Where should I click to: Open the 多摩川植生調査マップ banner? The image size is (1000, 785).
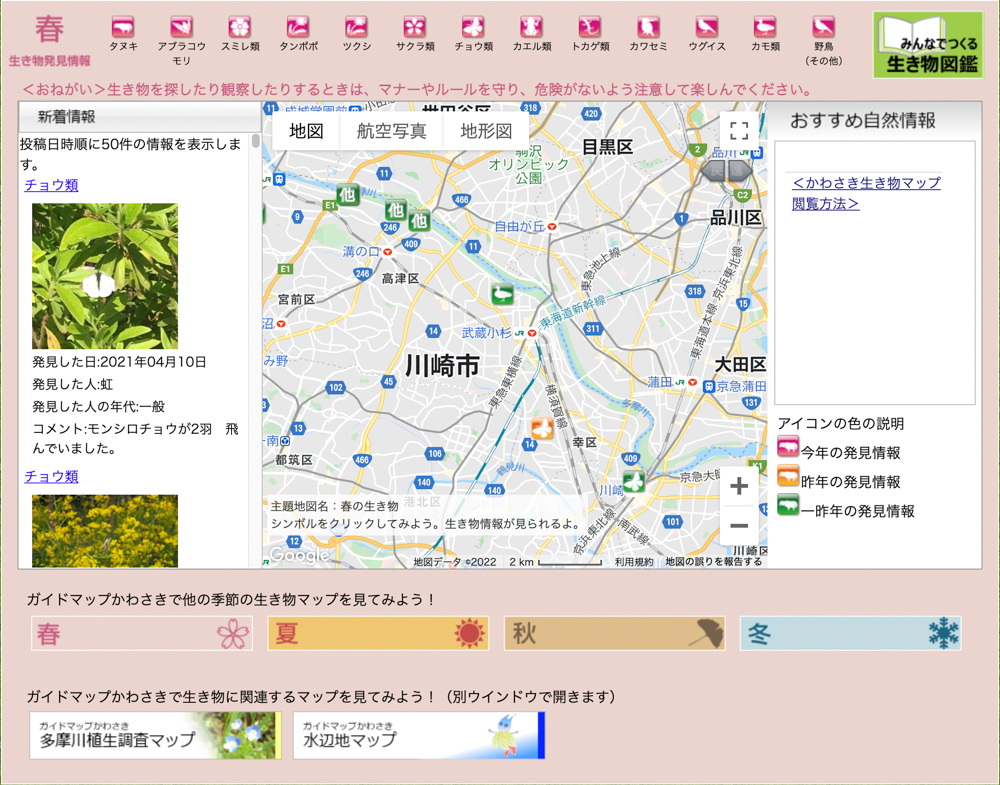click(x=156, y=735)
